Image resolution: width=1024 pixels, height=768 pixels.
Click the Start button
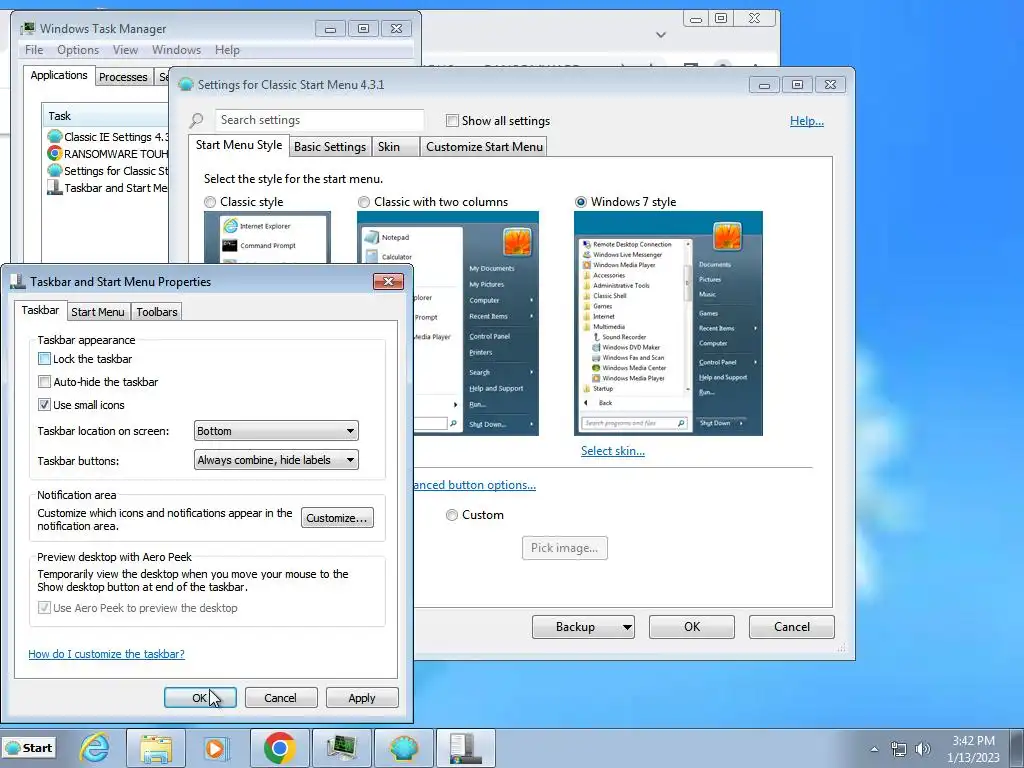point(29,748)
